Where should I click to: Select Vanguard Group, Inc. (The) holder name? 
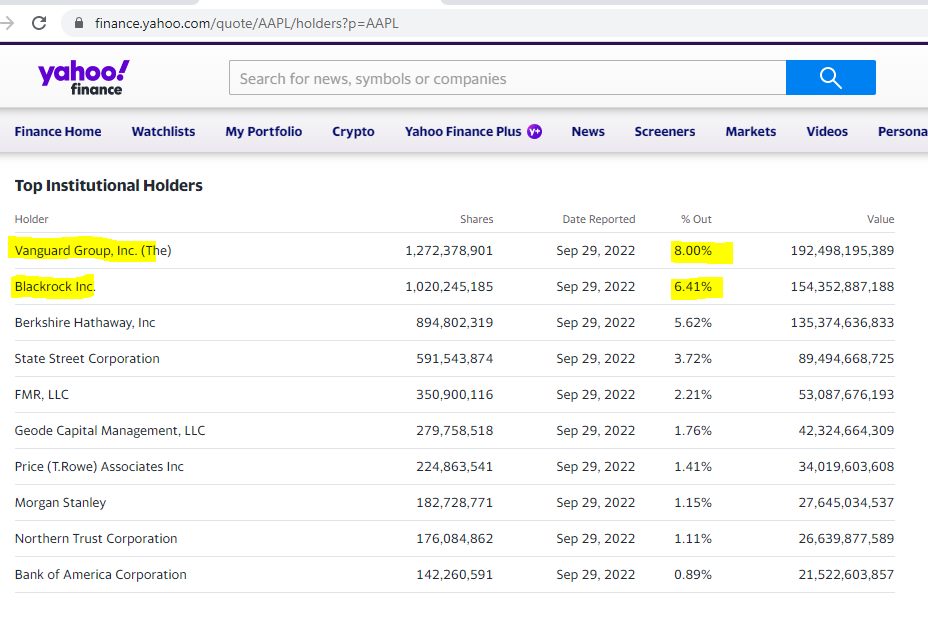[93, 250]
